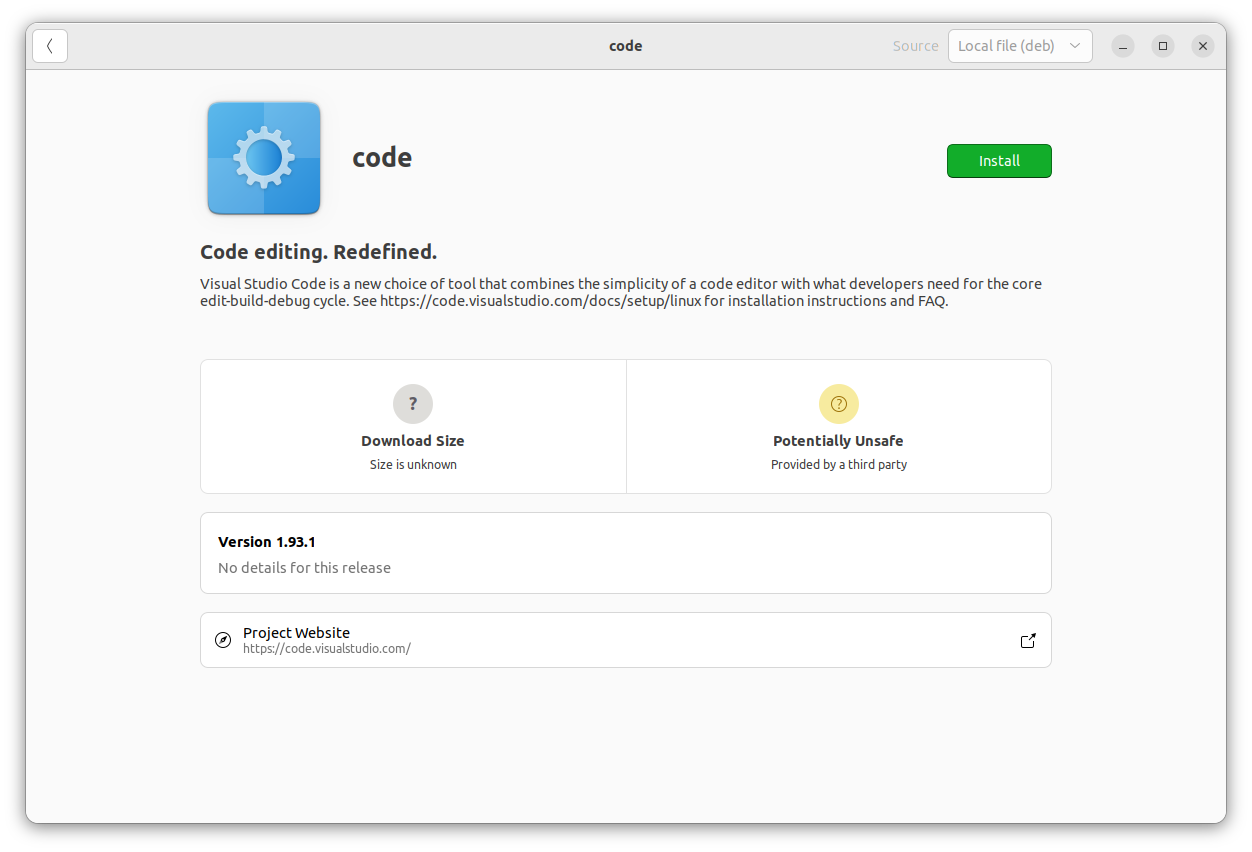Open the Source dropdown showing Local file (deb)

(x=1020, y=46)
